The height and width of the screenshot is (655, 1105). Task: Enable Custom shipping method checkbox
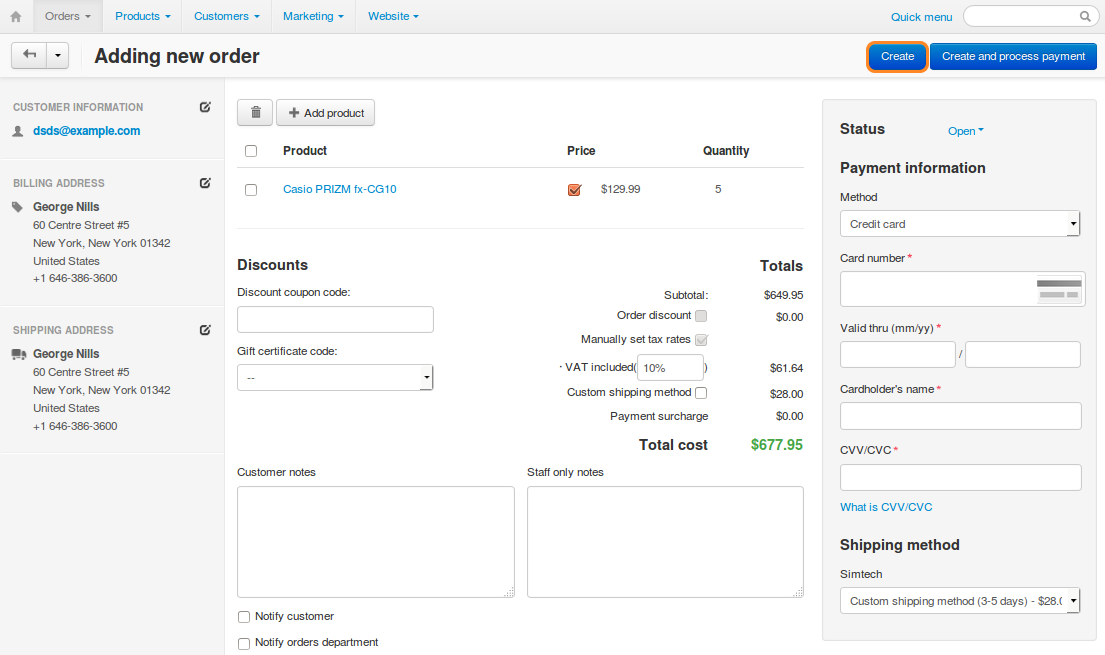(x=700, y=393)
